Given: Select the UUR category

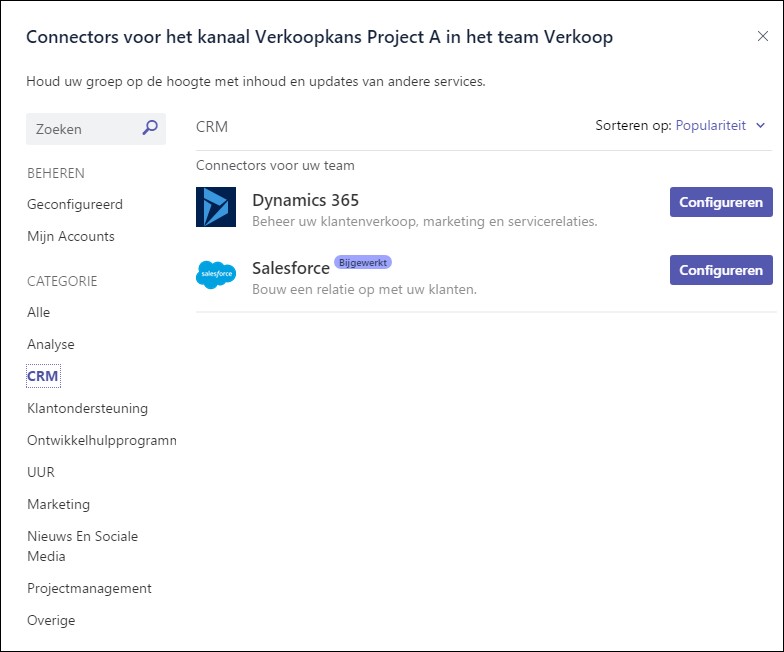Looking at the screenshot, I should click(x=41, y=472).
